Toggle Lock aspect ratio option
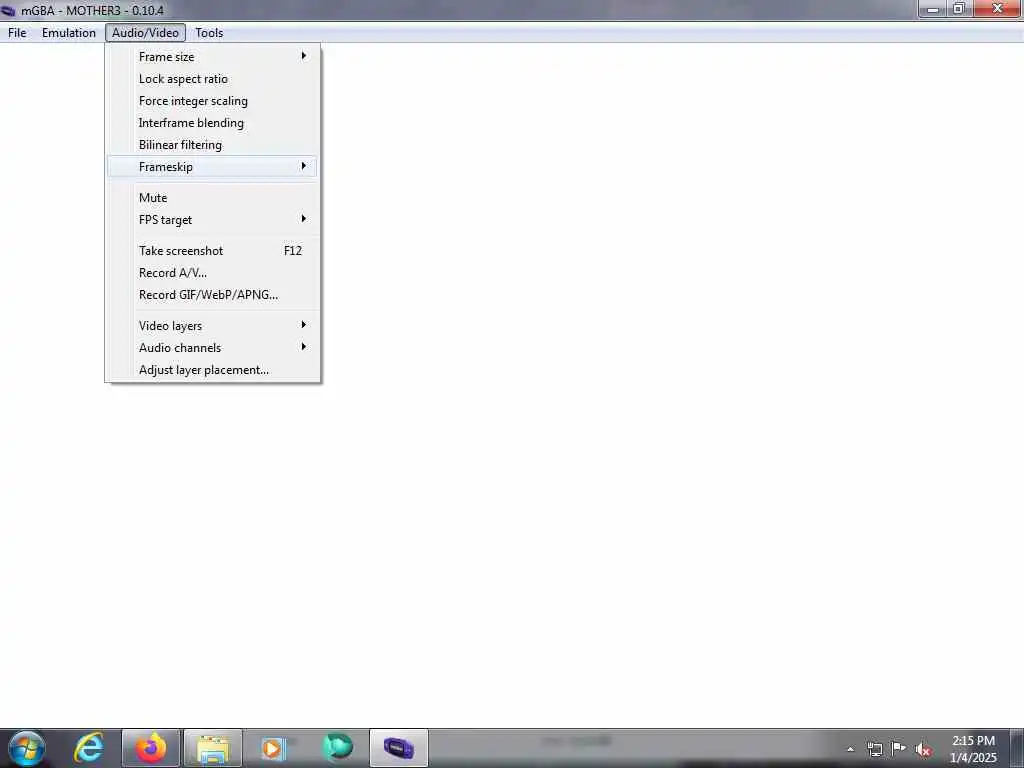This screenshot has height=768, width=1024. (x=213, y=79)
